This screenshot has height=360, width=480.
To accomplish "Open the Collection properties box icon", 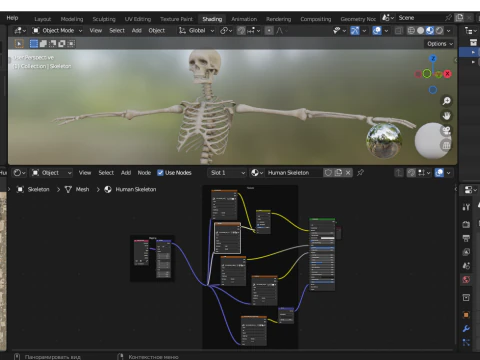I will [x=466, y=297].
